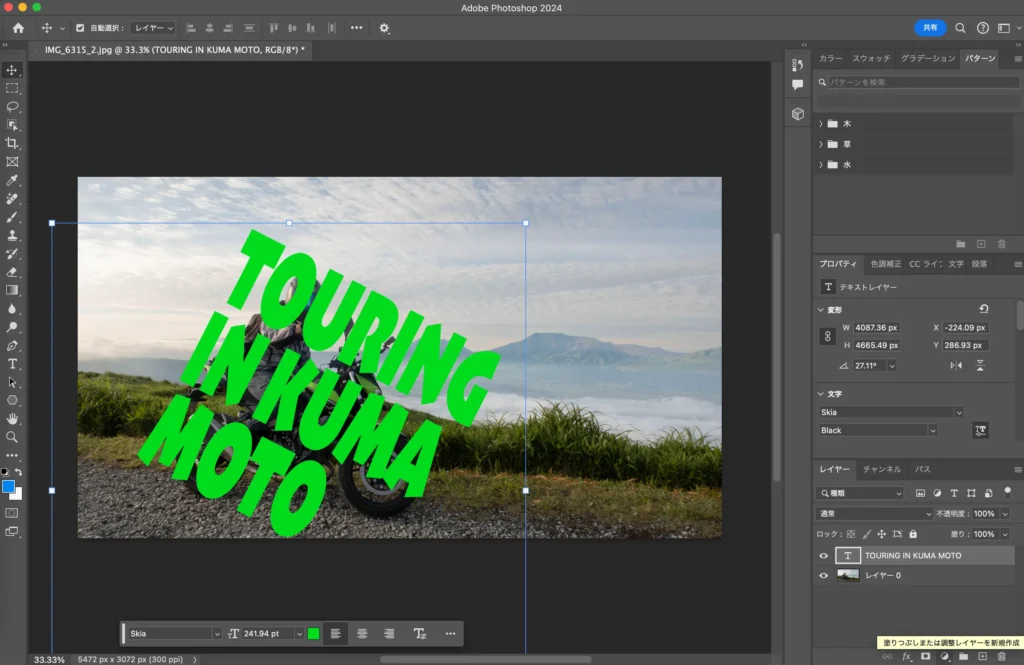Viewport: 1024px width, 665px height.
Task: Open the Black font style dropdown
Action: [878, 430]
